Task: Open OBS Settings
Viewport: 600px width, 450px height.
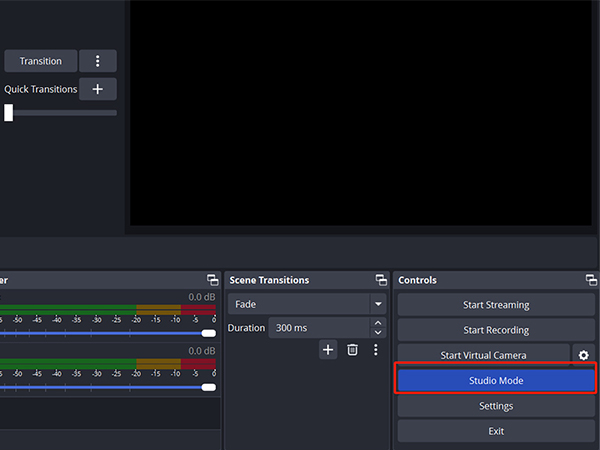Action: pyautogui.click(x=496, y=406)
